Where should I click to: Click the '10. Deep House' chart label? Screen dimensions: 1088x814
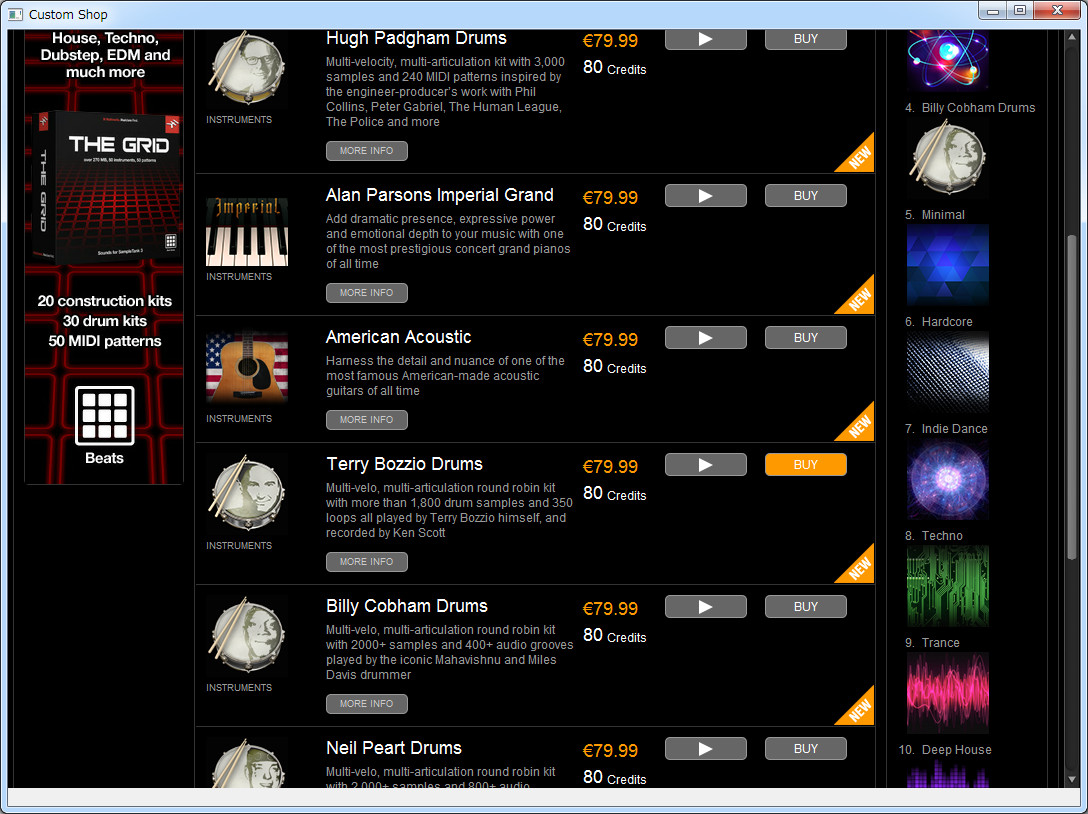tap(945, 749)
